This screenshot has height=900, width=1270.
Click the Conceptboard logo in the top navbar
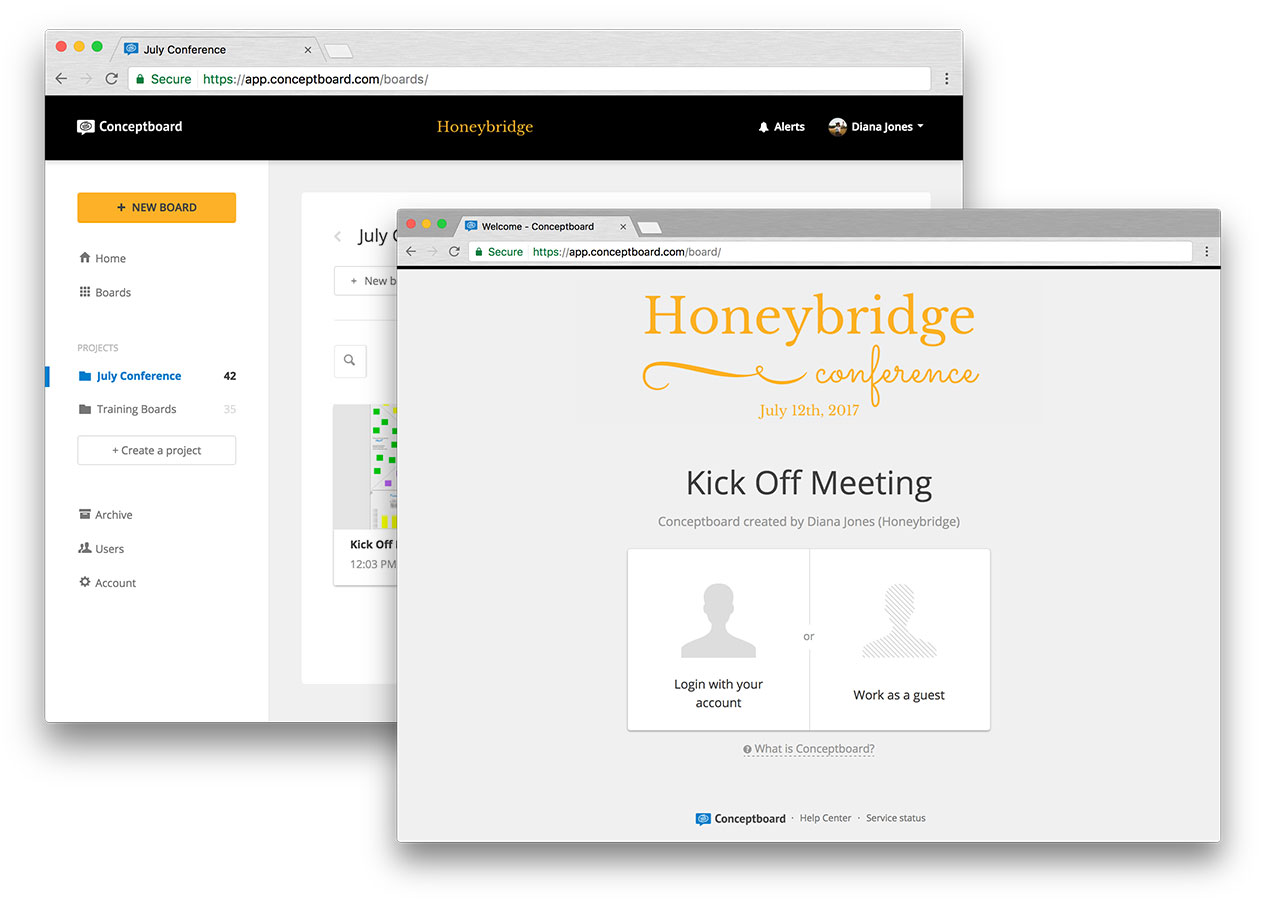pyautogui.click(x=129, y=126)
